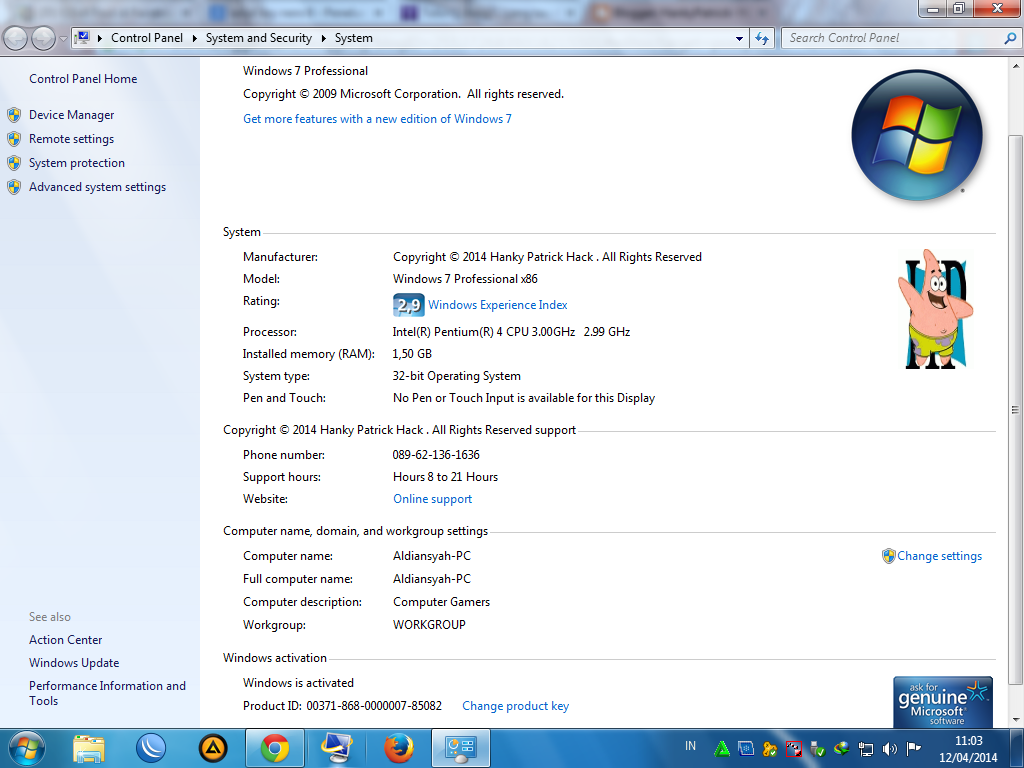Image resolution: width=1024 pixels, height=768 pixels.
Task: Switch to Mozilla Firefox in taskbar
Action: coord(398,748)
